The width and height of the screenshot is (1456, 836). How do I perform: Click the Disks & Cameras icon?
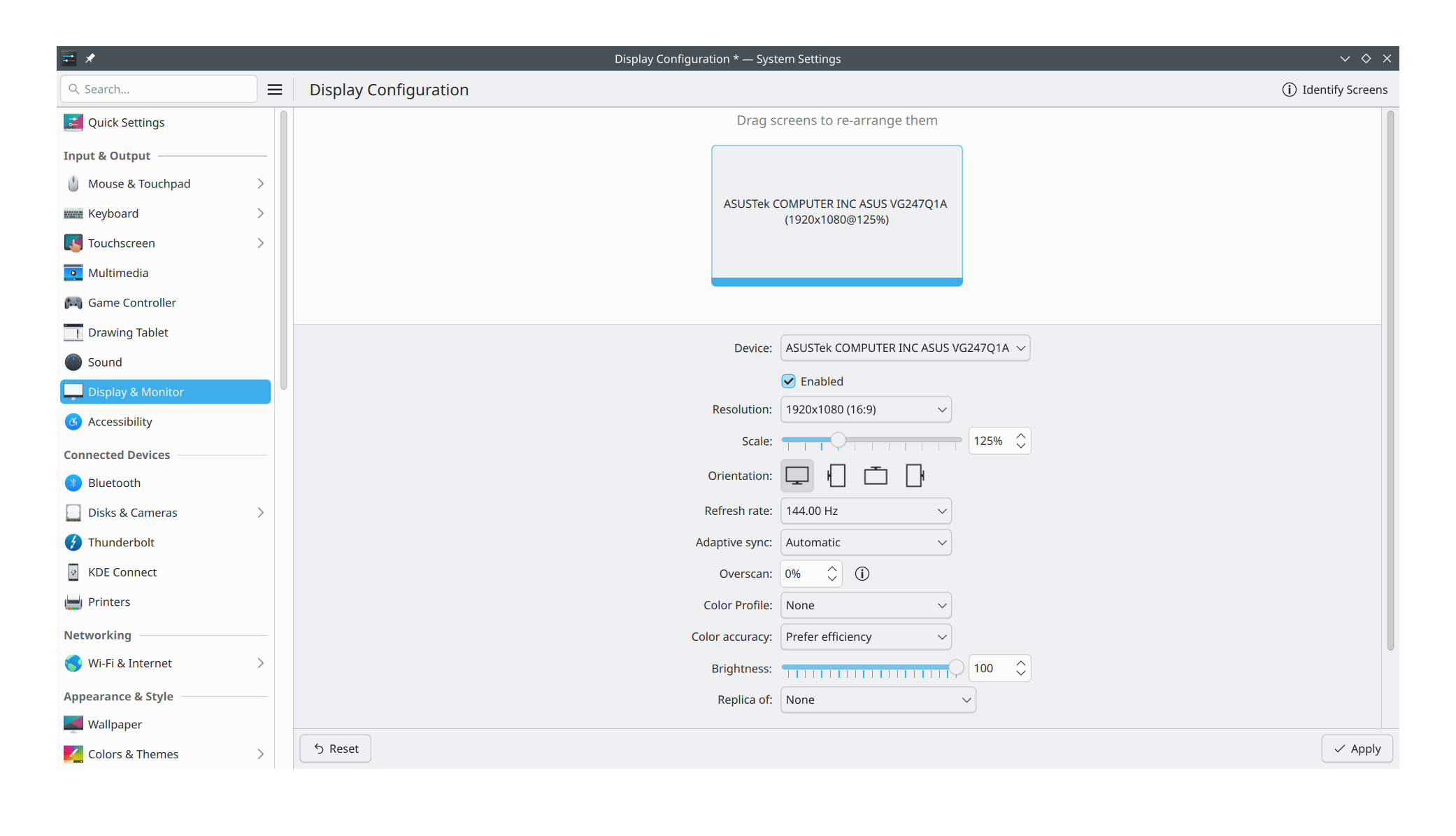click(x=73, y=512)
